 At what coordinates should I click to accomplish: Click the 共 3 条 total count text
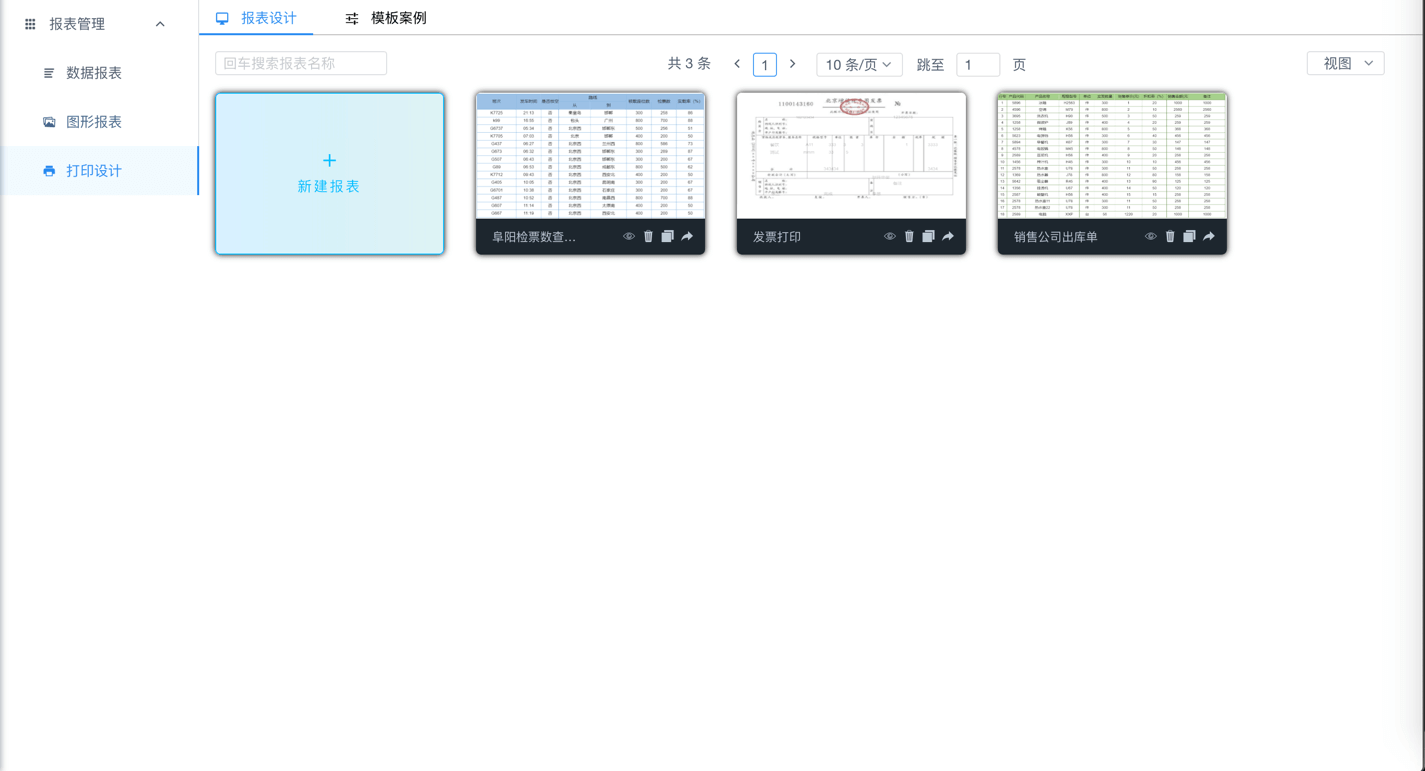689,64
